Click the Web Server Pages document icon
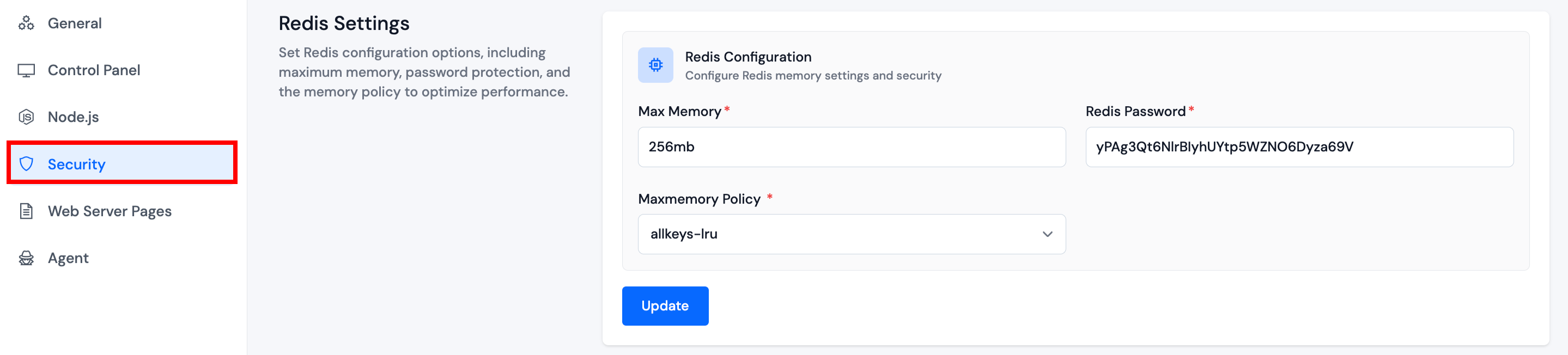 pos(26,211)
